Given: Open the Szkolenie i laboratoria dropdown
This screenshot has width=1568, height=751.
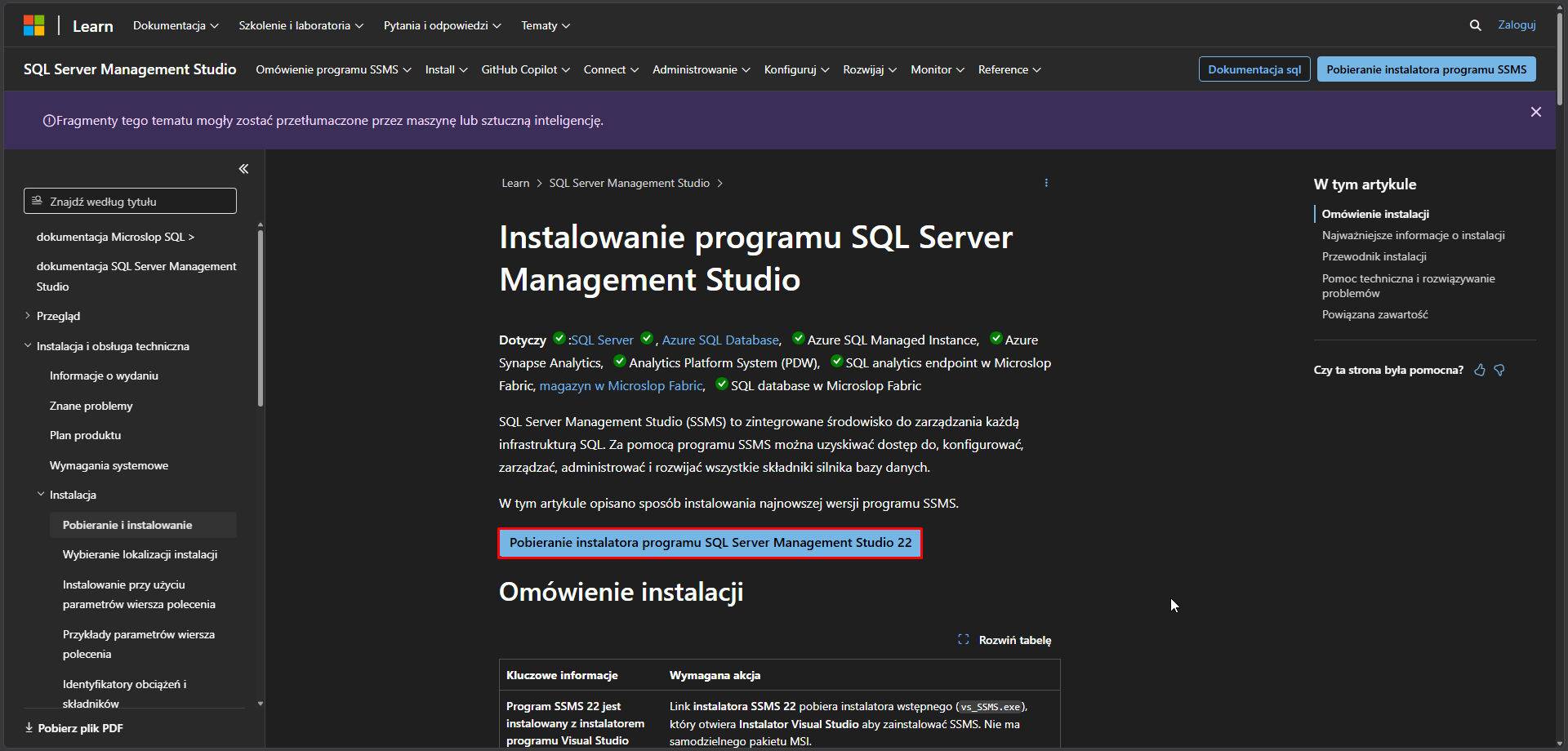Looking at the screenshot, I should point(301,25).
